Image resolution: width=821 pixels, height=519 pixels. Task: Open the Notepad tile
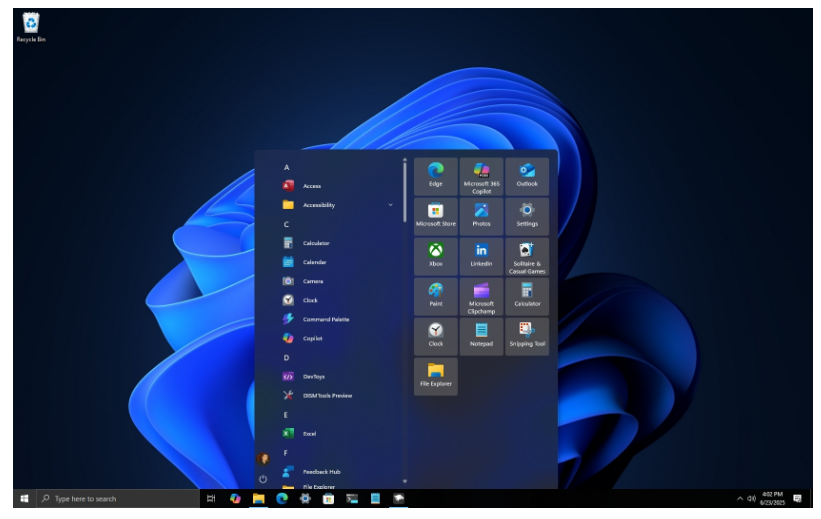(481, 335)
